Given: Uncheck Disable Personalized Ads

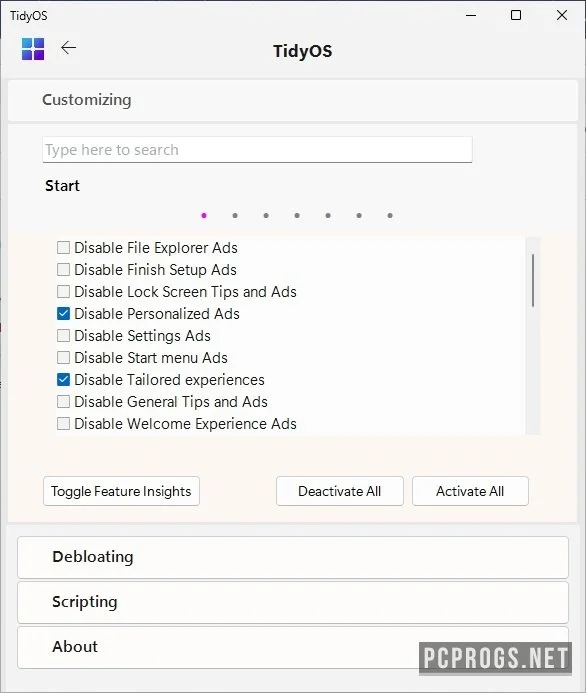Looking at the screenshot, I should (x=64, y=314).
